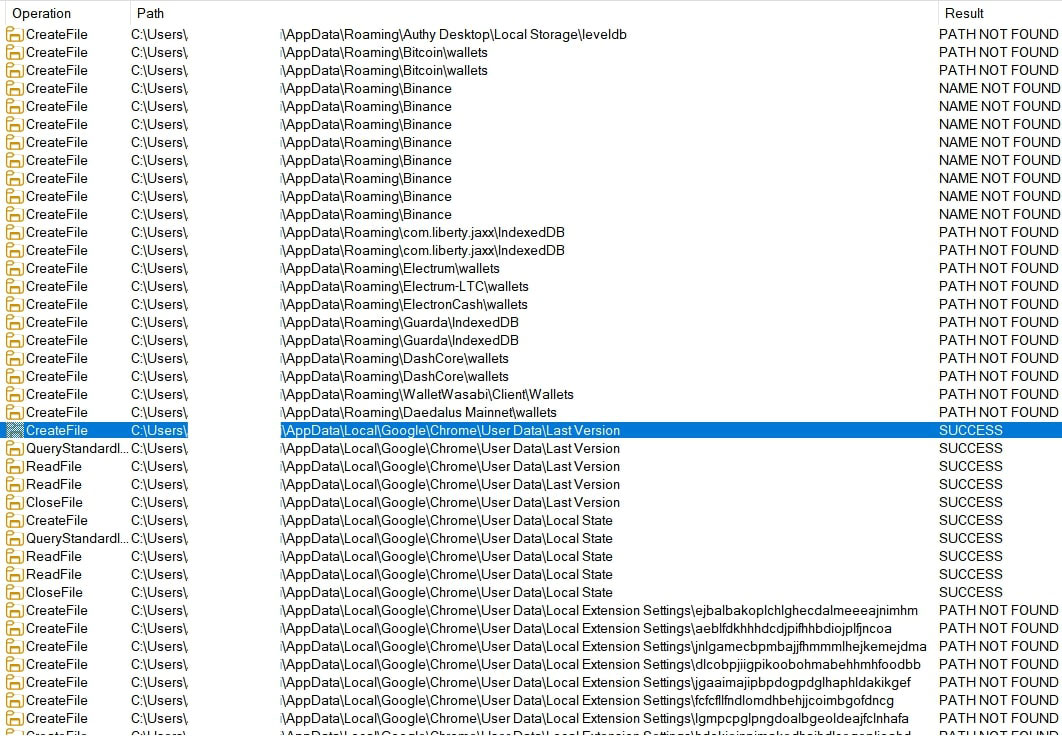Click SUCCESS result on the highlighted row
Screen dimensions: 1062x738
(971, 430)
